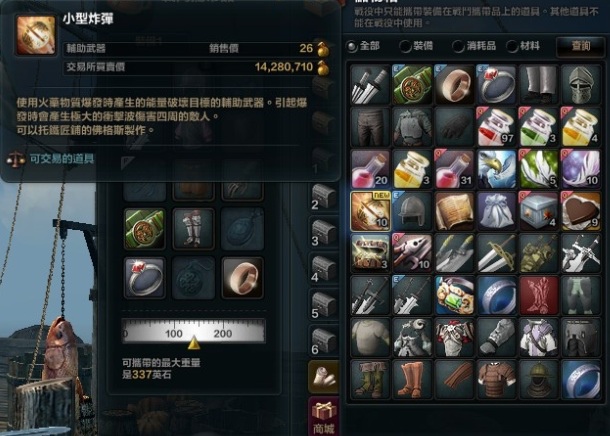Click the weight gauge yellow marker
The width and height of the screenshot is (610, 436).
click(x=194, y=343)
